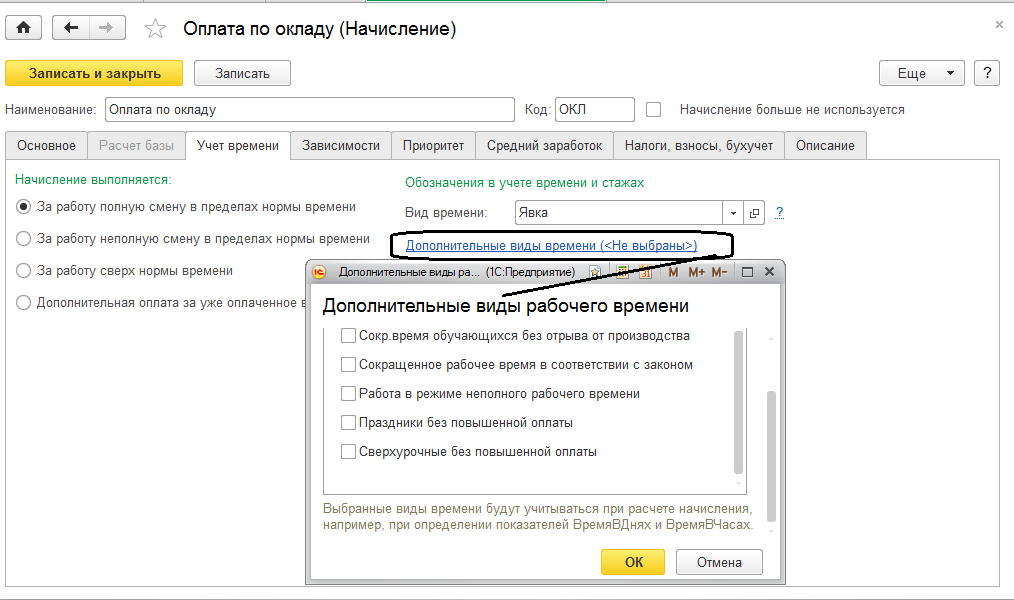Select За работу полную смену radio option

(x=23, y=207)
